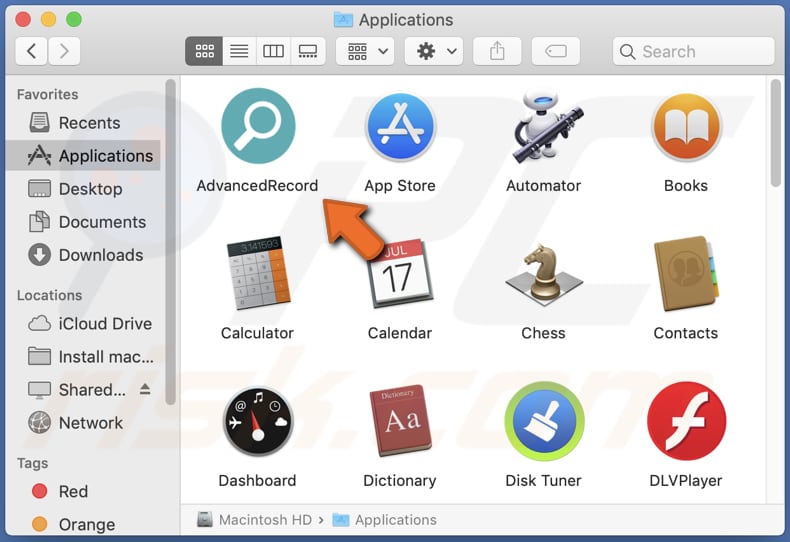Click Applications in the path bar
The width and height of the screenshot is (790, 542).
[x=385, y=519]
